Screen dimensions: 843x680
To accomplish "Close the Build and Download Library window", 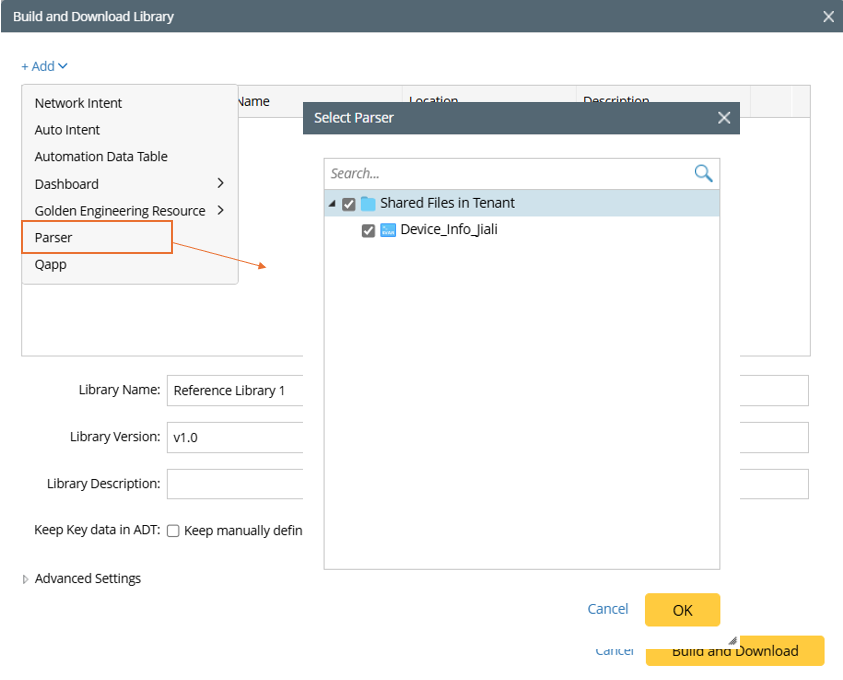I will point(828,16).
